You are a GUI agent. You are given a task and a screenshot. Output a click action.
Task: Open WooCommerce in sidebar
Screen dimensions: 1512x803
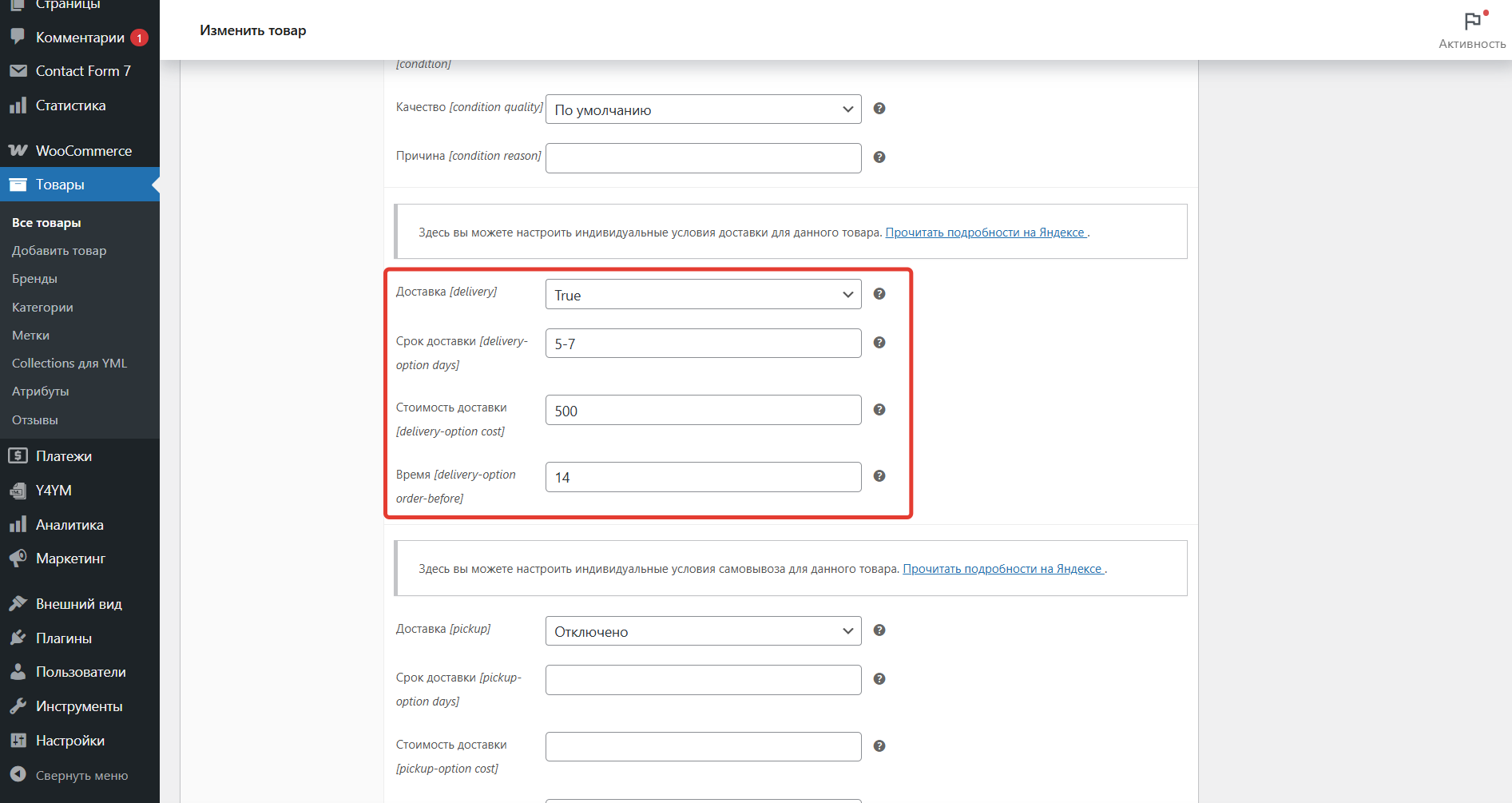[83, 151]
